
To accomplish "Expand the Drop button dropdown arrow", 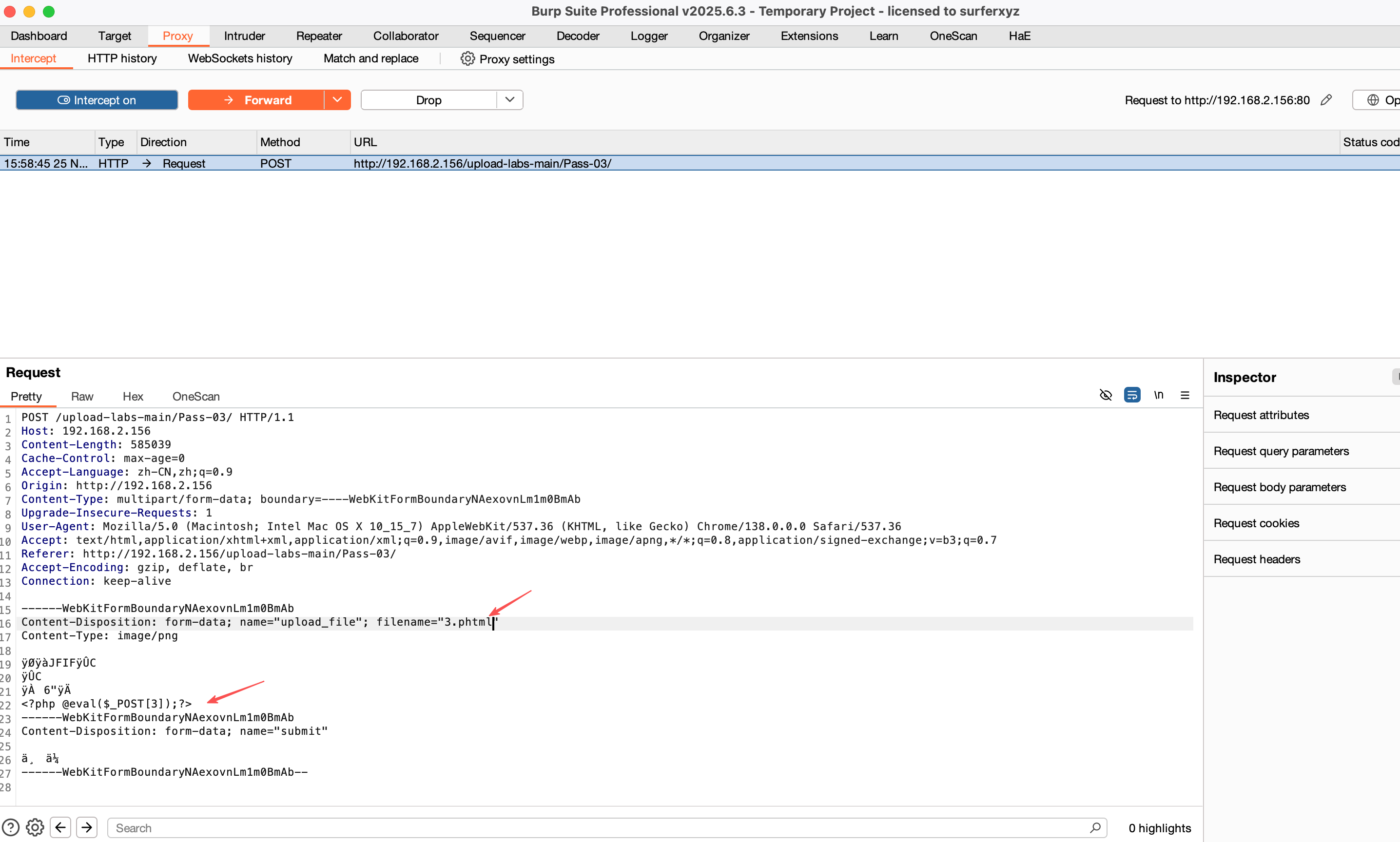I will tap(509, 100).
